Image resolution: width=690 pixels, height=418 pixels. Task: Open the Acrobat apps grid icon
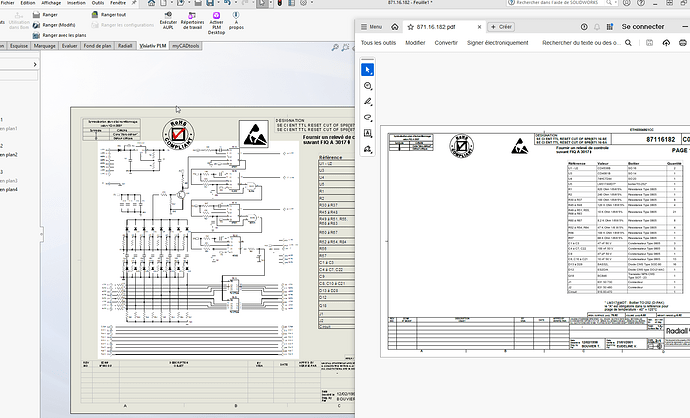609,27
